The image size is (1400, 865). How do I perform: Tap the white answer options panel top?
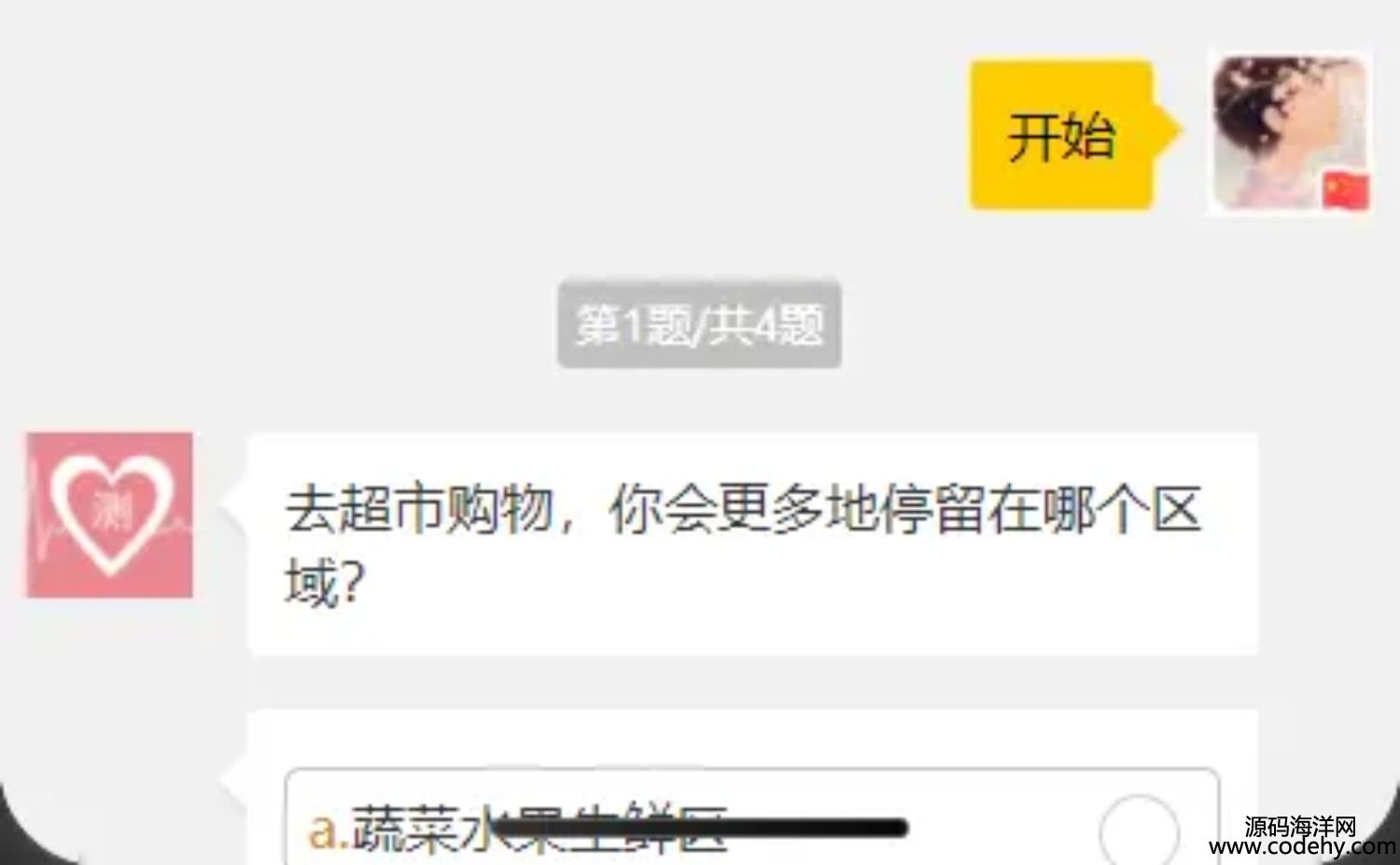click(x=752, y=737)
